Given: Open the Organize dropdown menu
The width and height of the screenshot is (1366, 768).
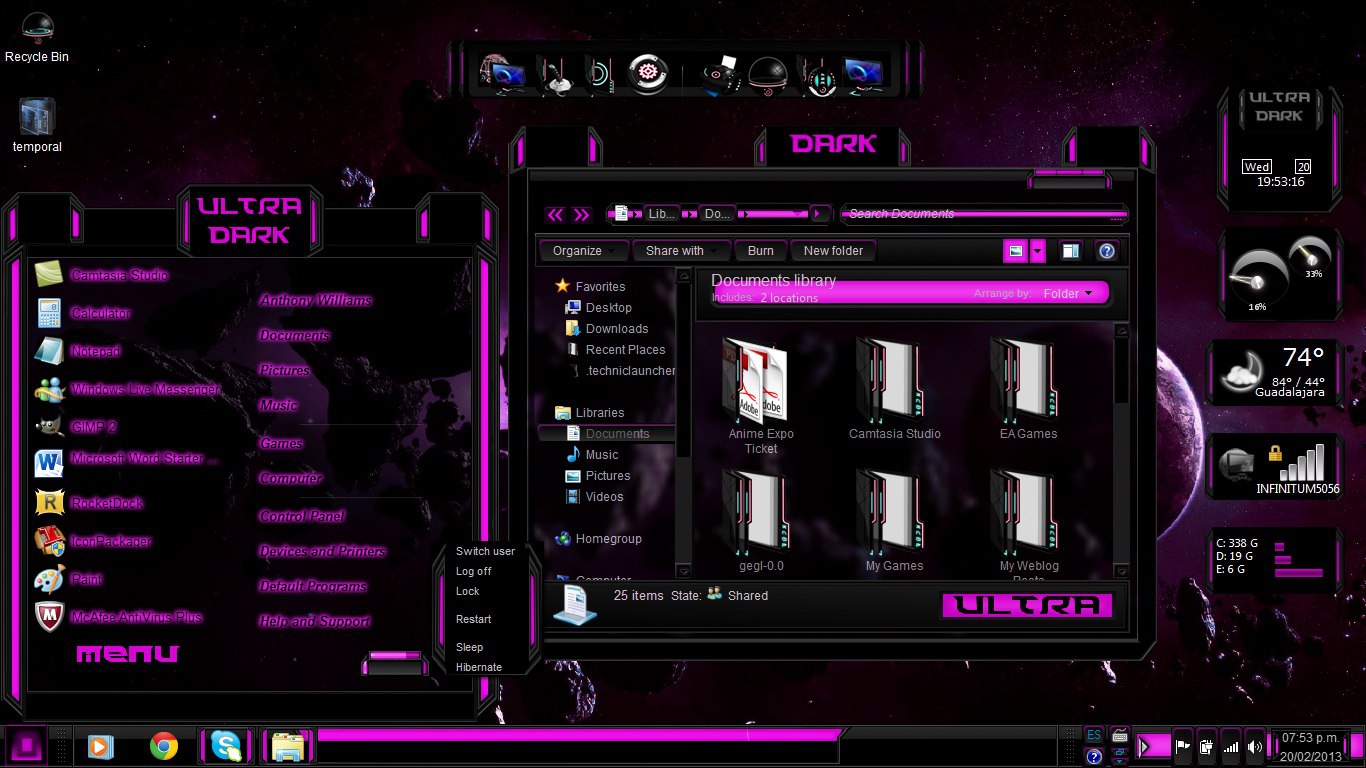Looking at the screenshot, I should click(586, 251).
